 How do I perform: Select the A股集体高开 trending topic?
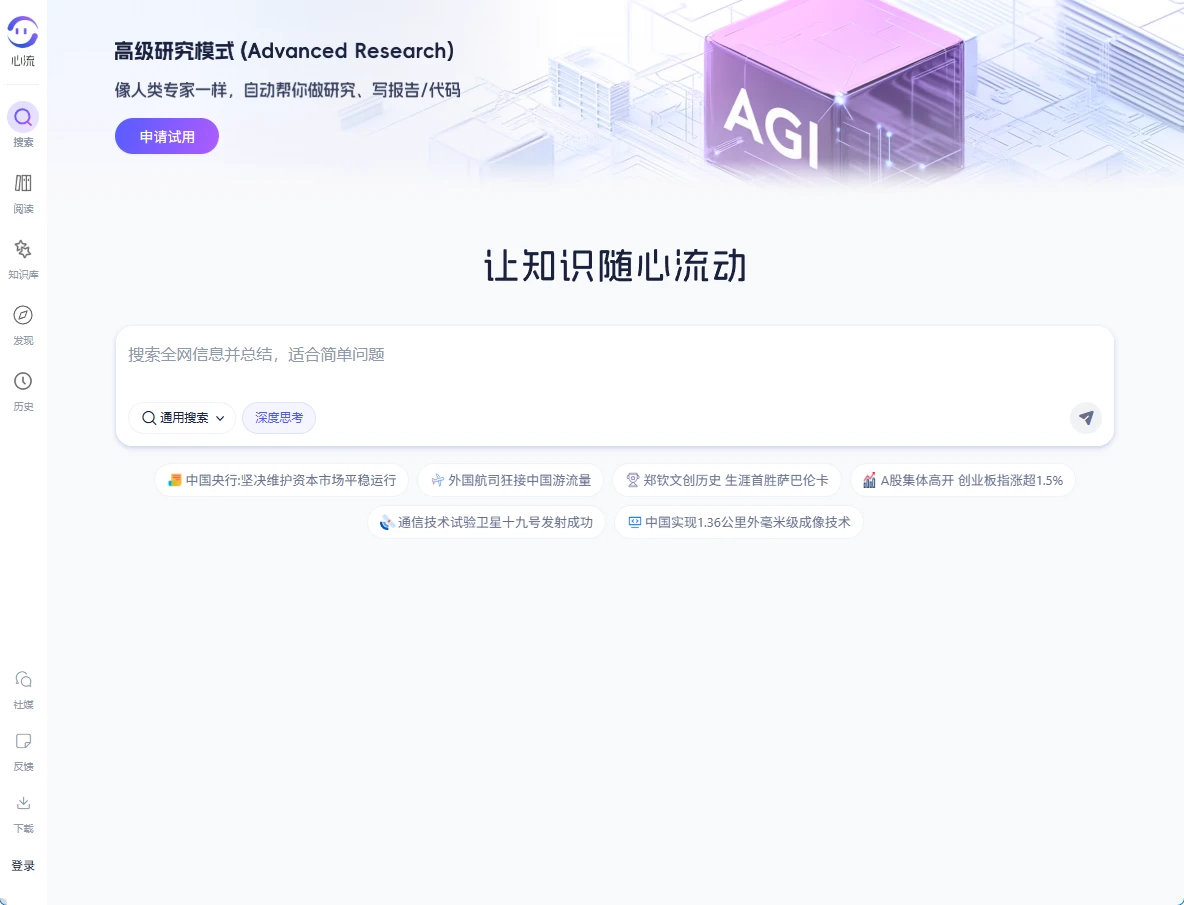[962, 480]
